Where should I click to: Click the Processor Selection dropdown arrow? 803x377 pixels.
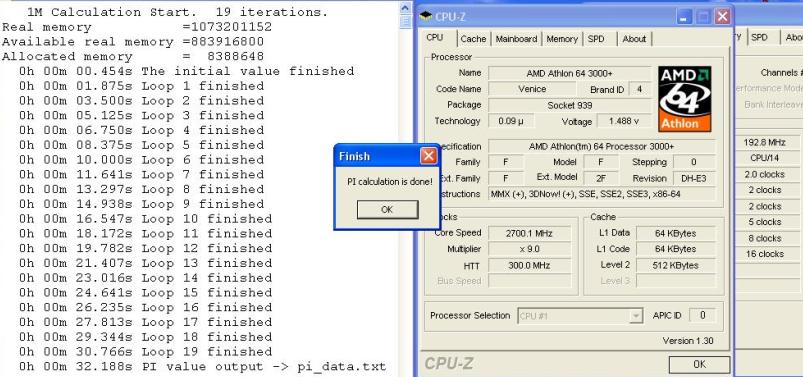(636, 316)
